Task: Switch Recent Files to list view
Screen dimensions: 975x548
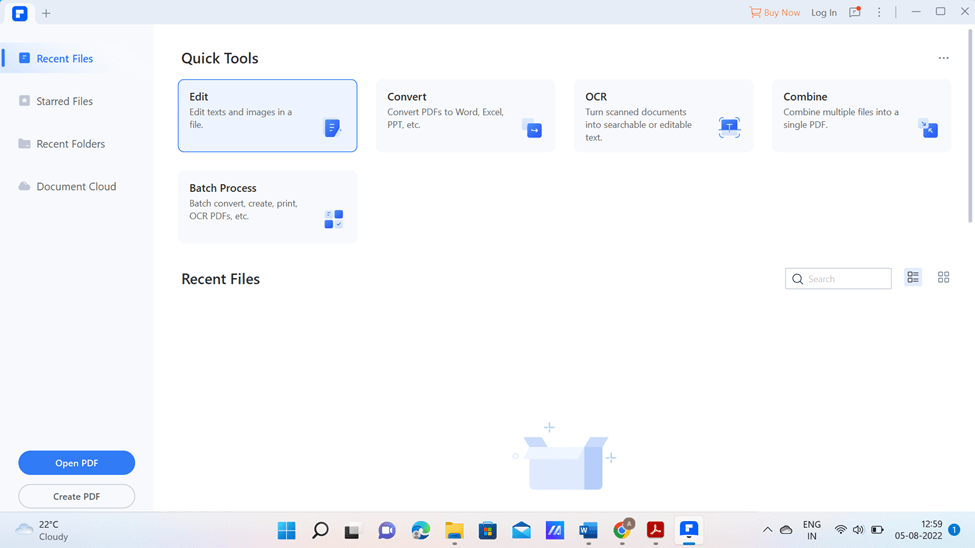Action: coord(913,277)
